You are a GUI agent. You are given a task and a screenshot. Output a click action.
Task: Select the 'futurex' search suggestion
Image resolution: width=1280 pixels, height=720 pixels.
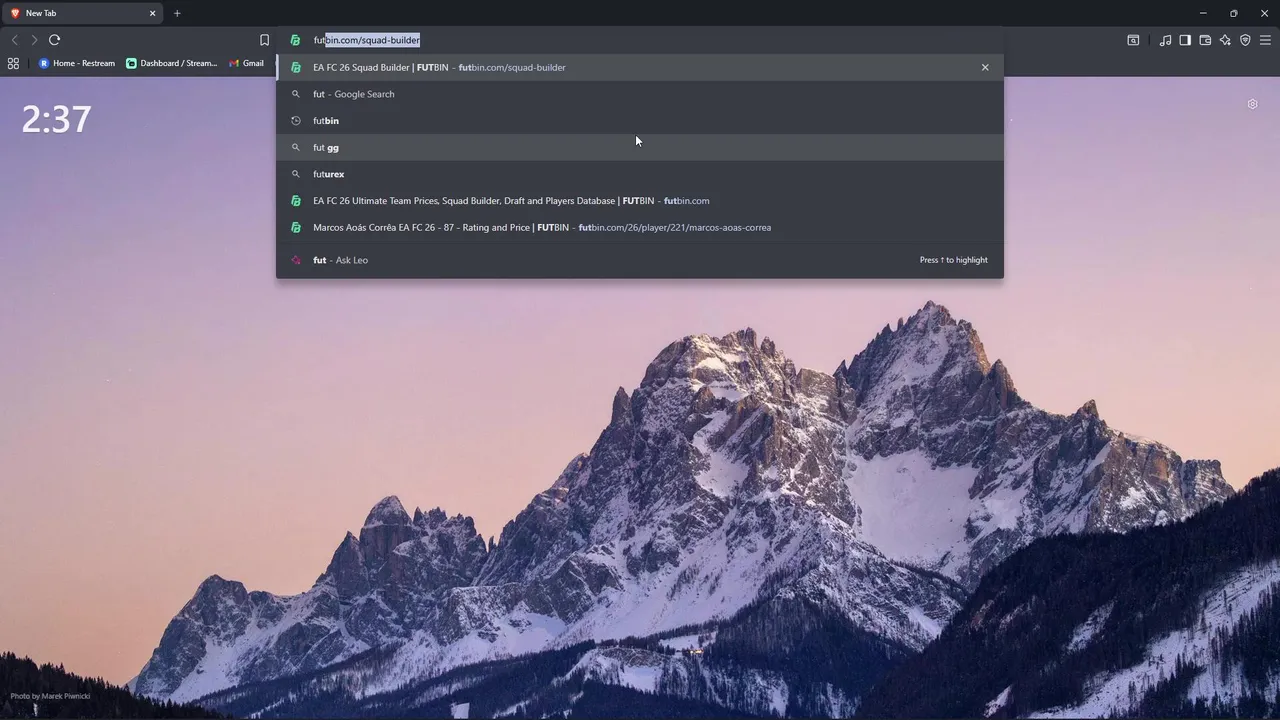pos(640,174)
